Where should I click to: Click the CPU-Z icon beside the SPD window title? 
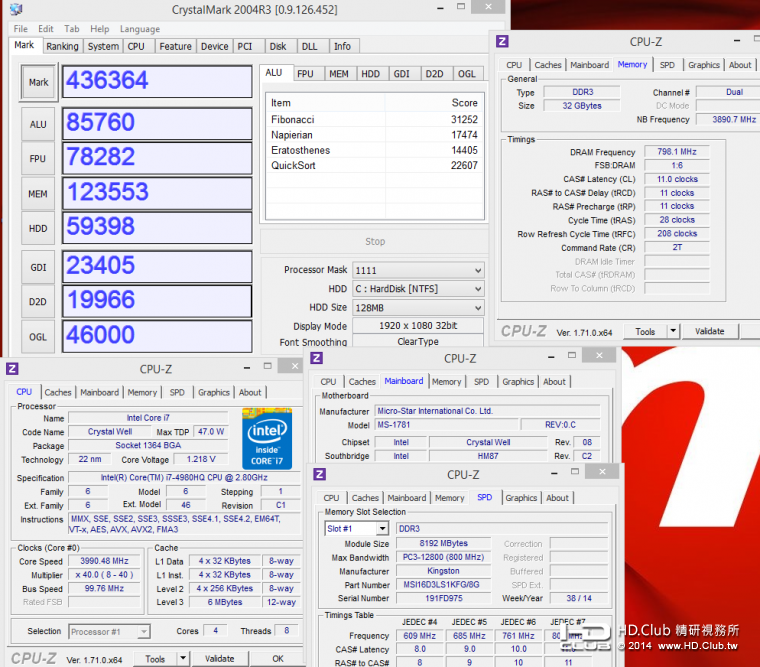point(320,474)
